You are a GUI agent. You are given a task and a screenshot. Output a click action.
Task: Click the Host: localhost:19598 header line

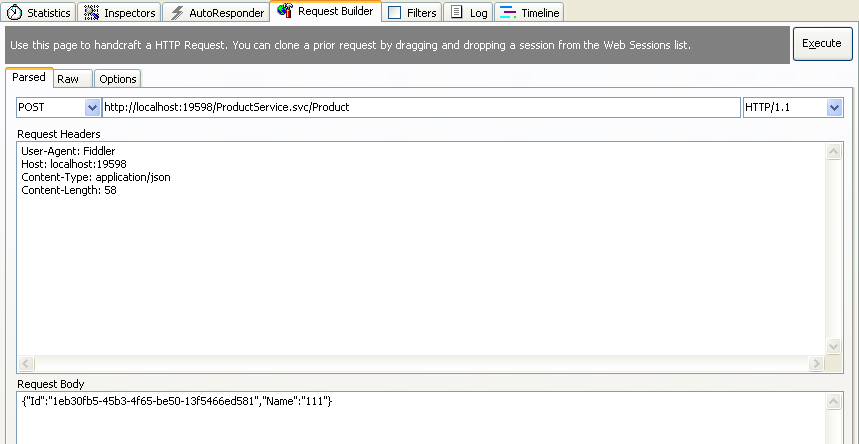tap(74, 164)
